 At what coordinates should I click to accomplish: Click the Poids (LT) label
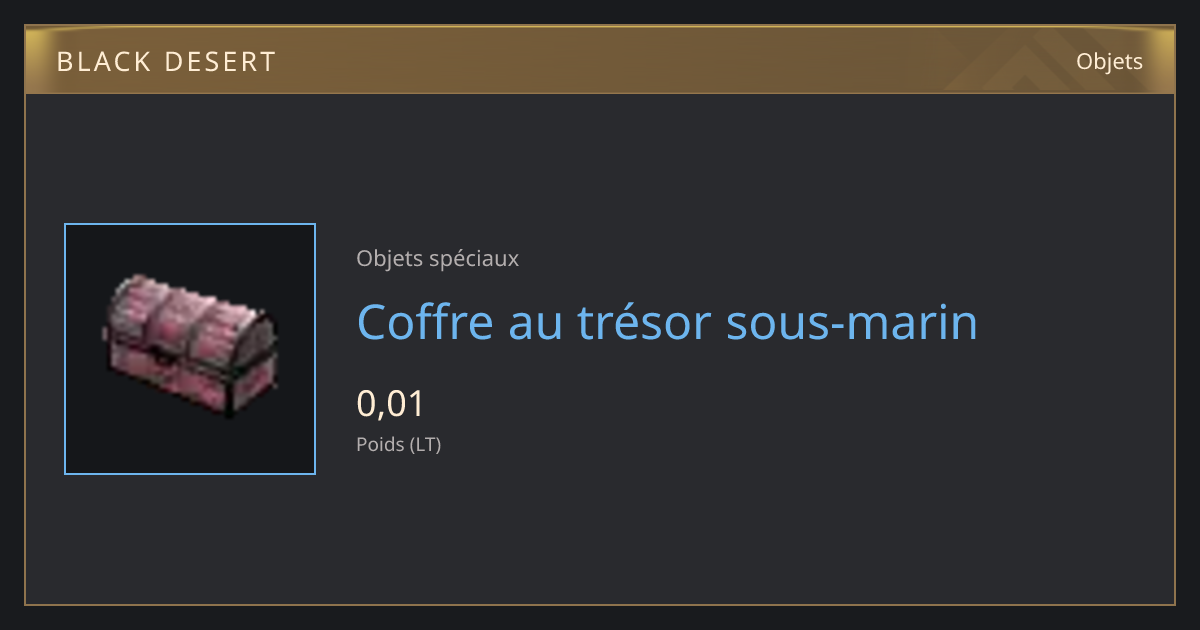coord(398,445)
